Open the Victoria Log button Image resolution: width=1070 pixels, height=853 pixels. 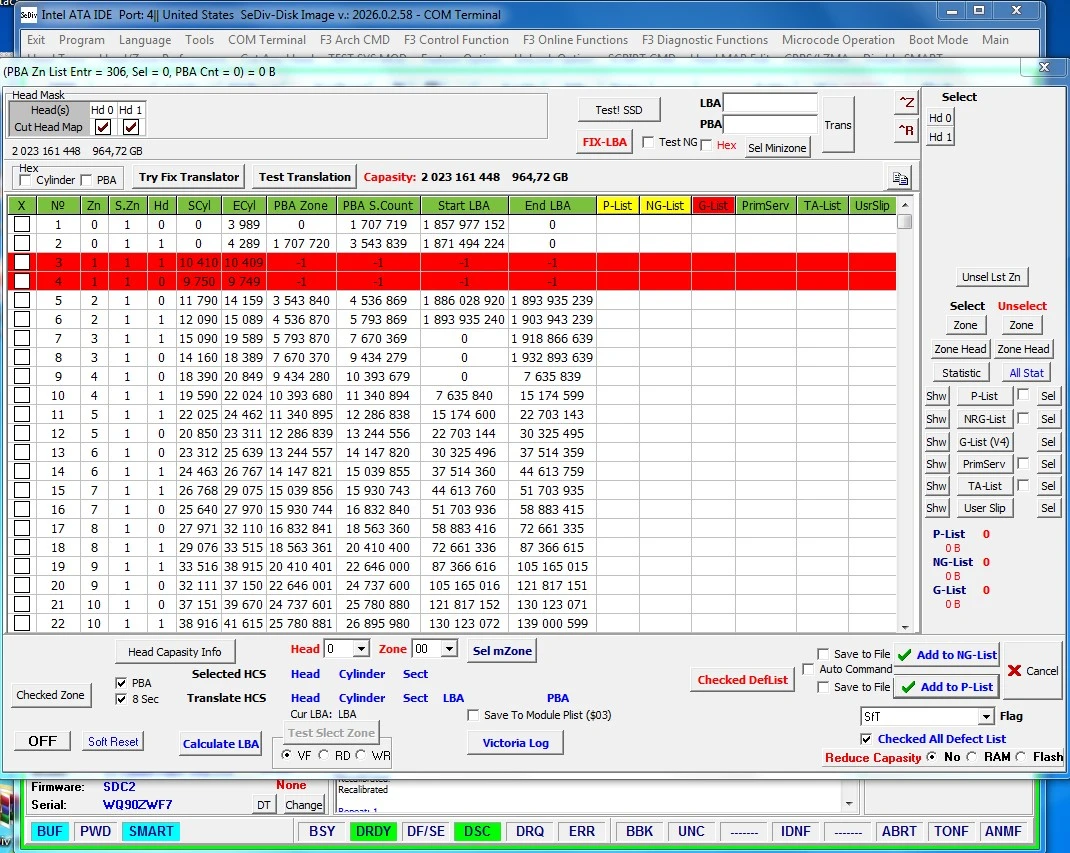[515, 743]
